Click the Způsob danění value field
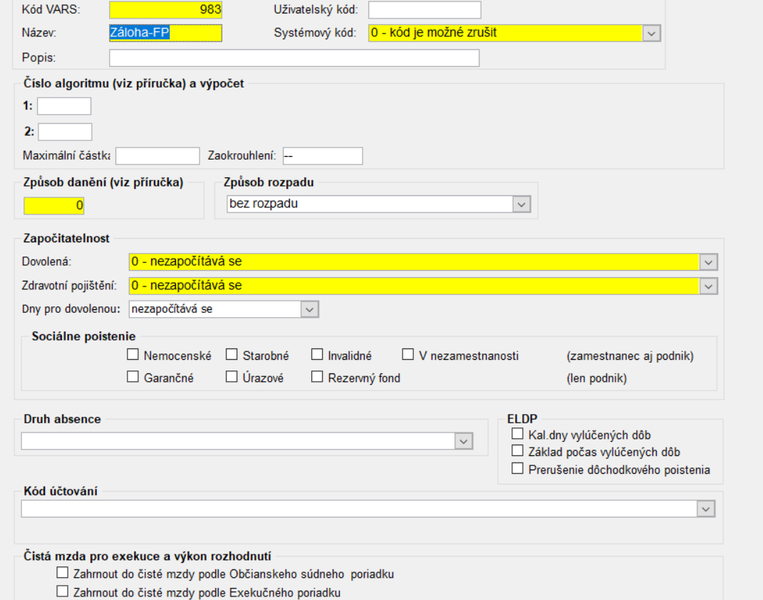Viewport: 763px width, 600px height. (54, 206)
